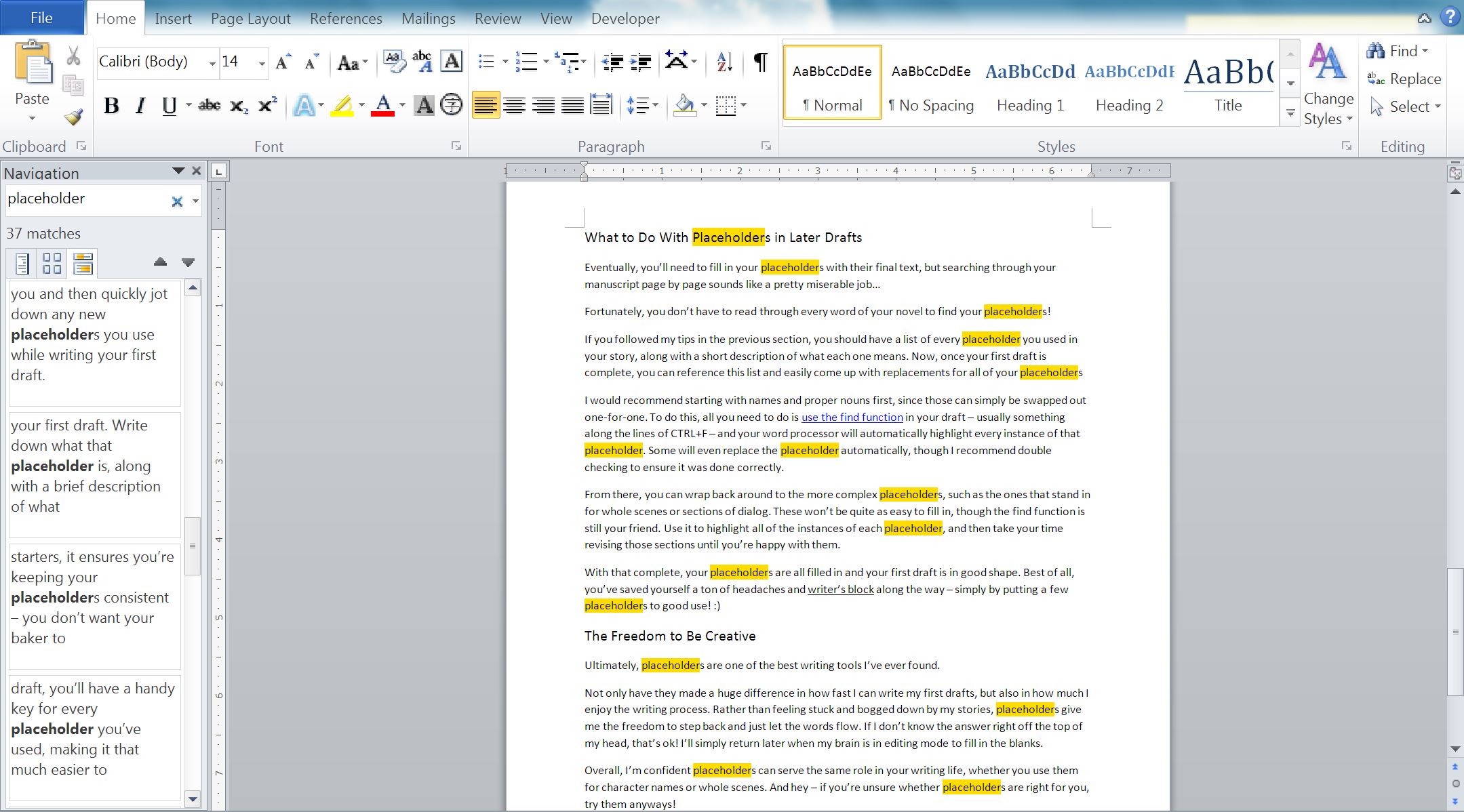1464x812 pixels.
Task: Open Navigation pane options dropdown arrow
Action: point(178,171)
